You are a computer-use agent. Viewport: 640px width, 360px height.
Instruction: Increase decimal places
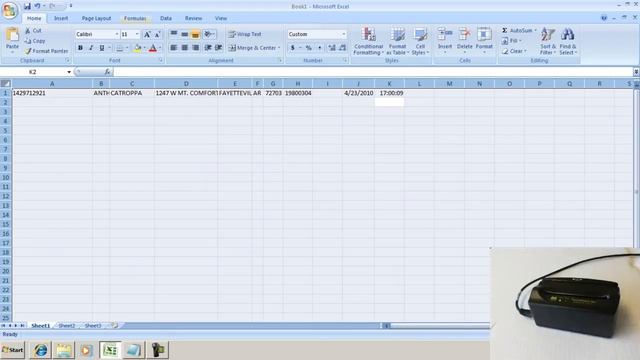pyautogui.click(x=332, y=48)
